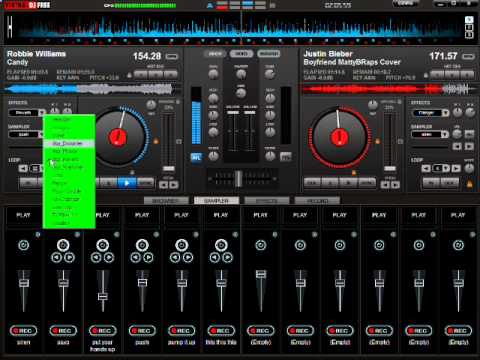
Task: Open the right deck sampler dropdown
Action: pyautogui.click(x=445, y=134)
